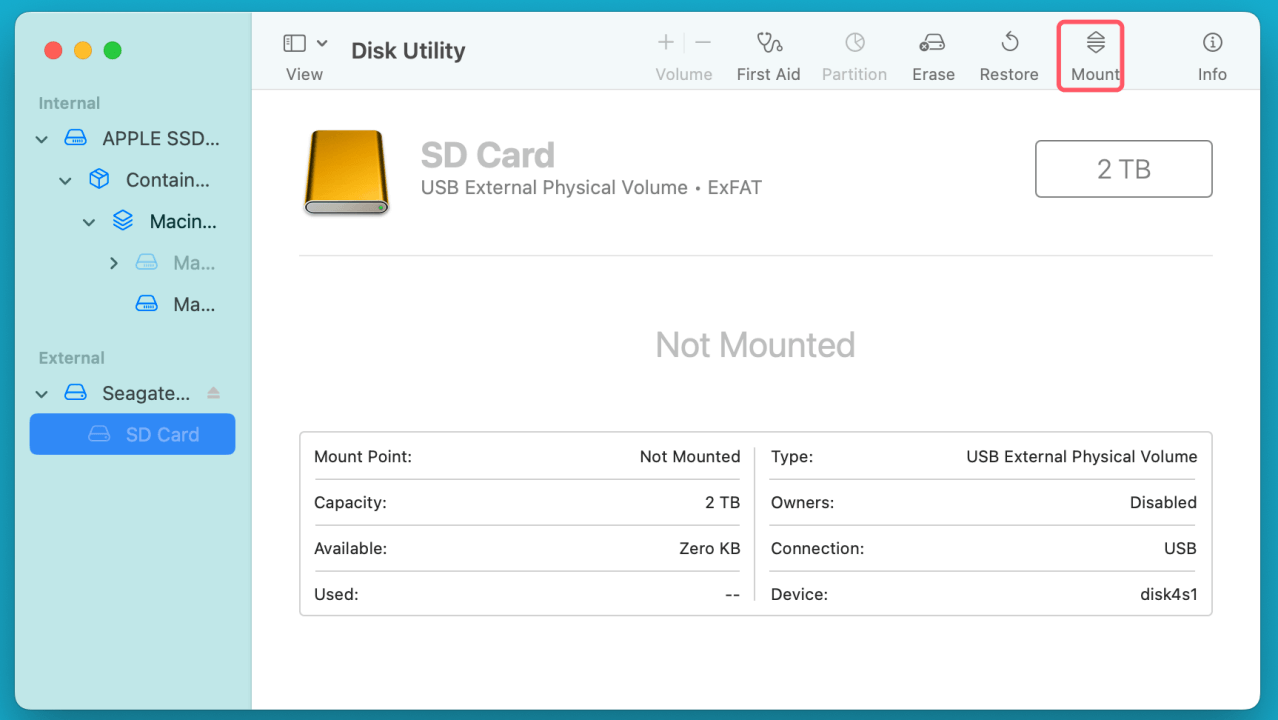This screenshot has height=720, width=1278.
Task: Click the Add Volume plus icon
Action: coord(665,42)
